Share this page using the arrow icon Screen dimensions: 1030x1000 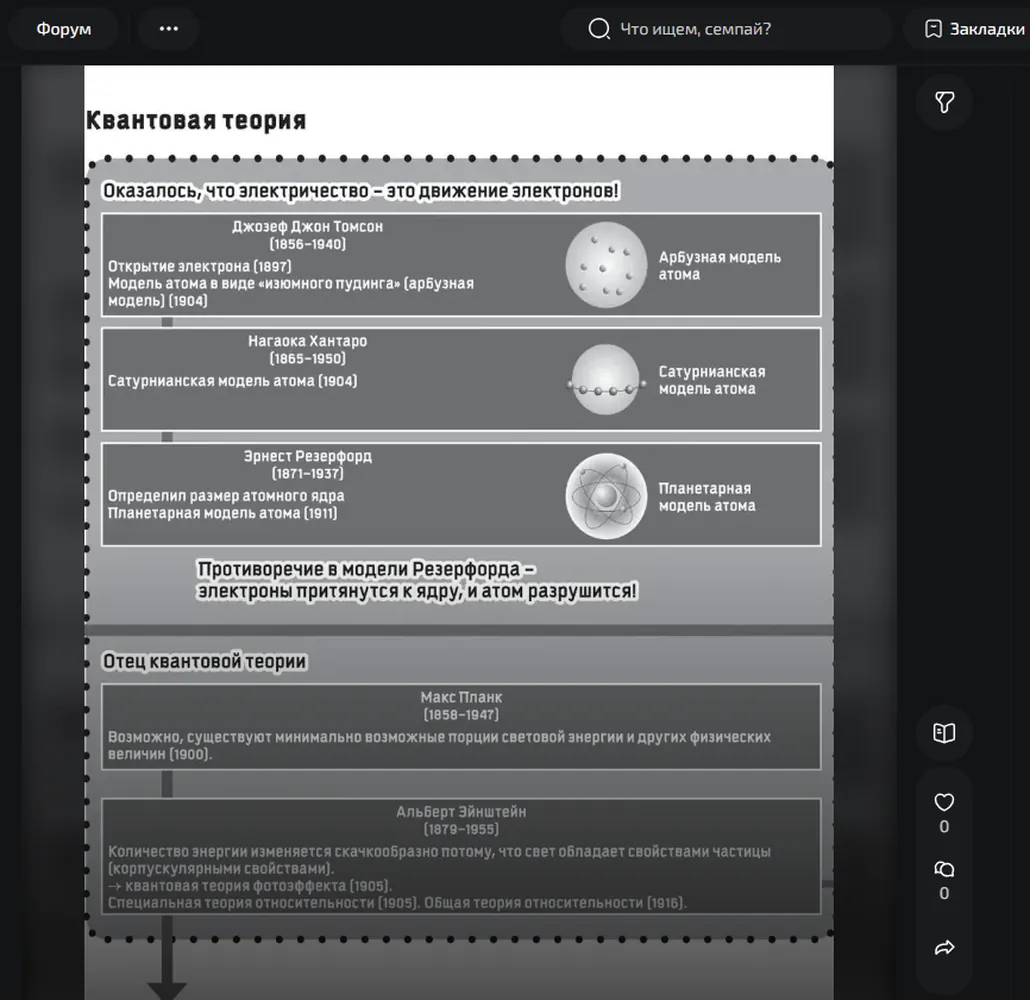click(944, 947)
